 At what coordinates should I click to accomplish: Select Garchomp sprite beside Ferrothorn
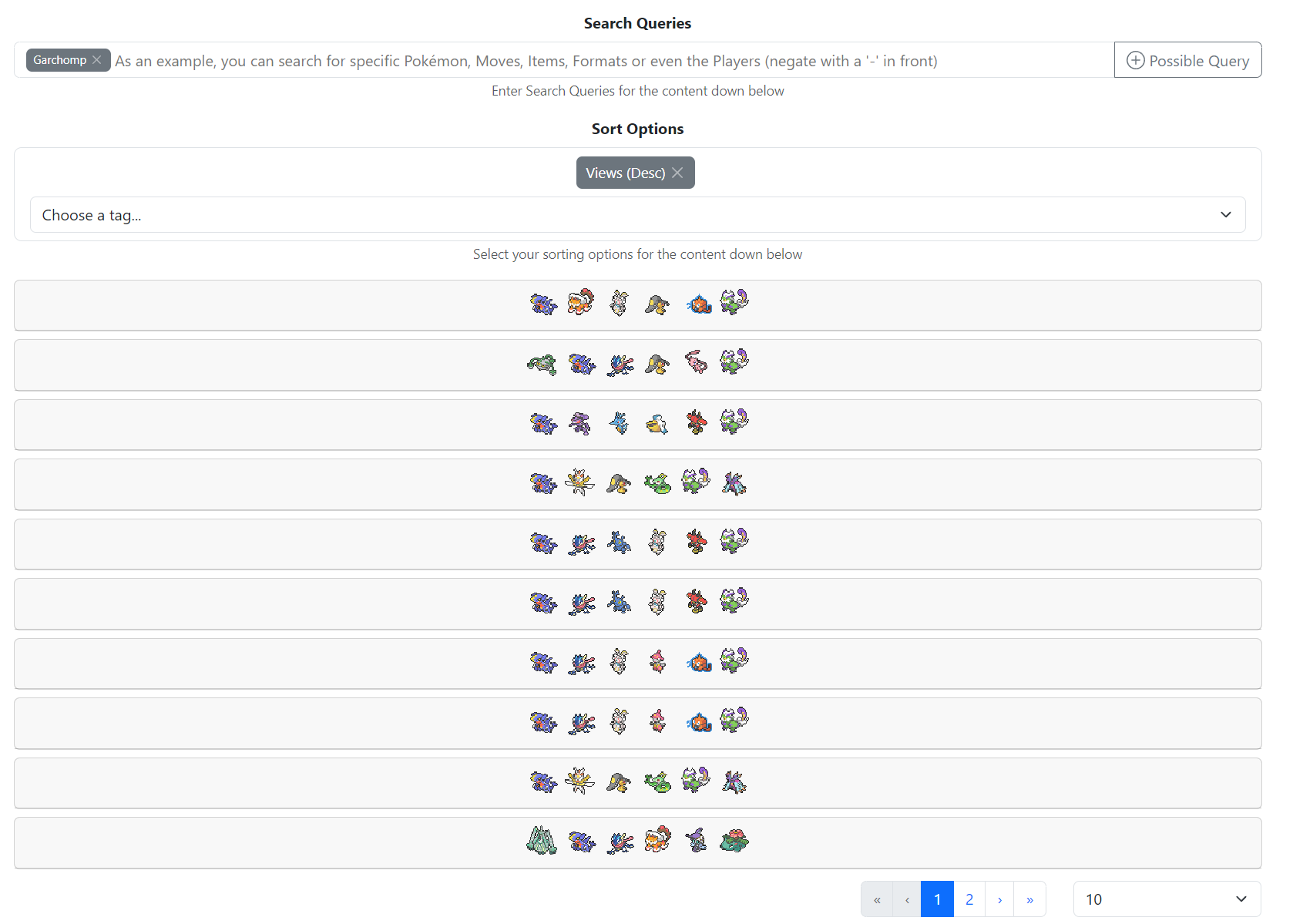(x=582, y=363)
